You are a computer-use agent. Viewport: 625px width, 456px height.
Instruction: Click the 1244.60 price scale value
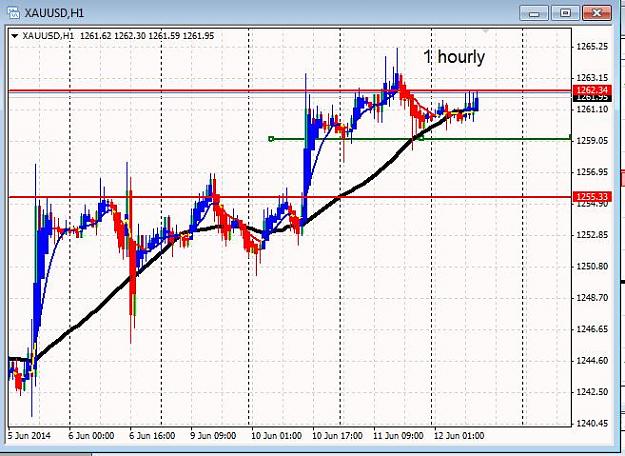pyautogui.click(x=592, y=361)
